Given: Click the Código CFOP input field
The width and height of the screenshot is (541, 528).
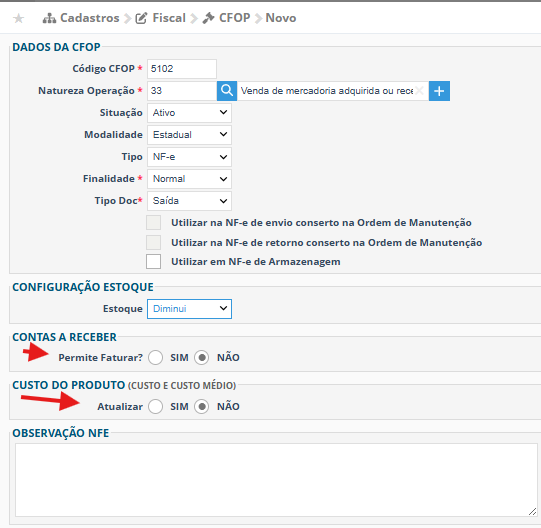Looking at the screenshot, I should click(182, 69).
